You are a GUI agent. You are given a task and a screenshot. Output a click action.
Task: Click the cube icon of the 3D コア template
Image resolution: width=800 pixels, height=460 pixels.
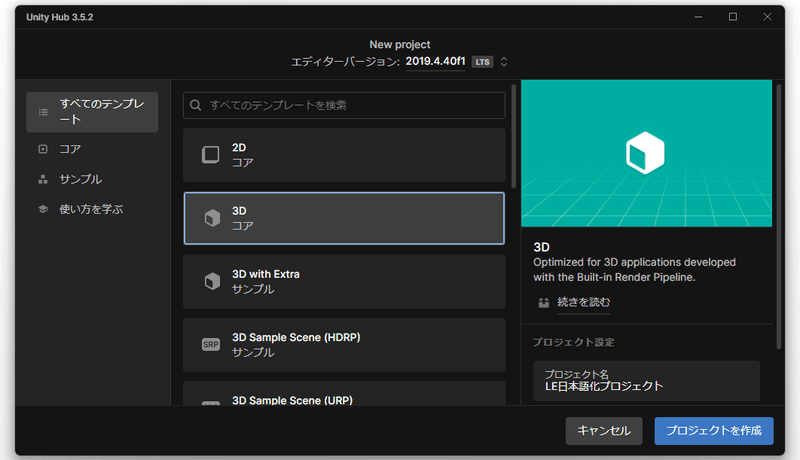coord(212,218)
